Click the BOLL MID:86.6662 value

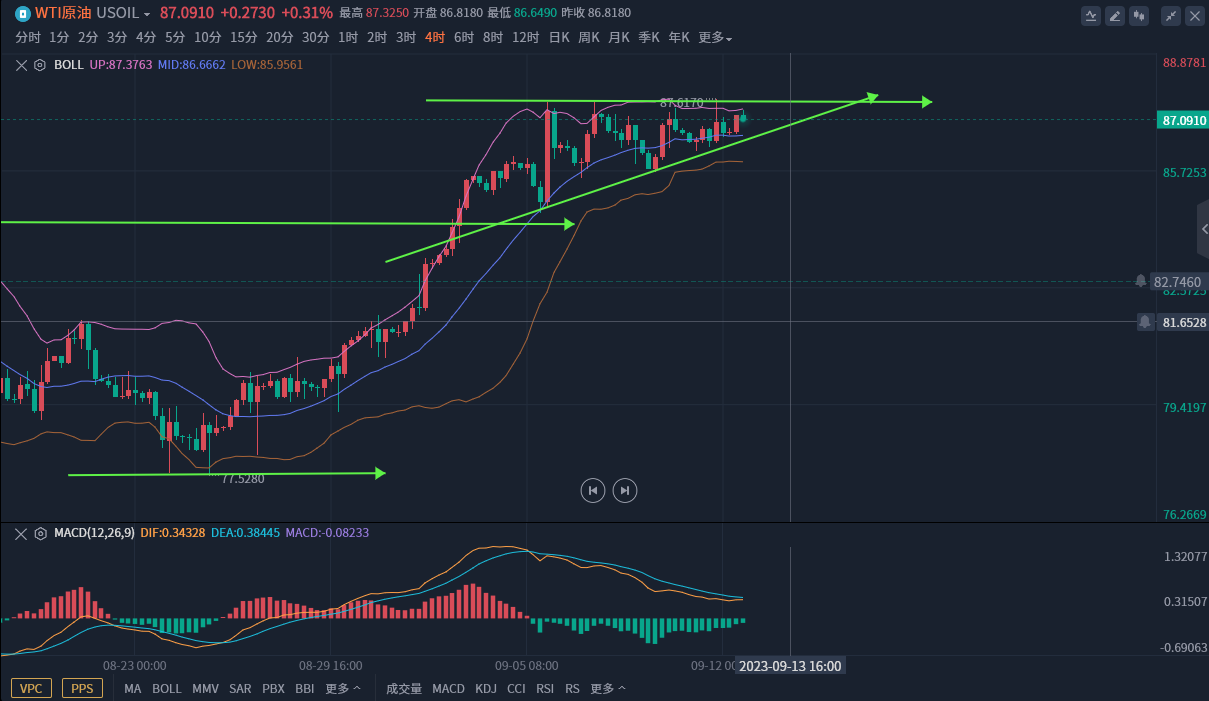pos(192,64)
